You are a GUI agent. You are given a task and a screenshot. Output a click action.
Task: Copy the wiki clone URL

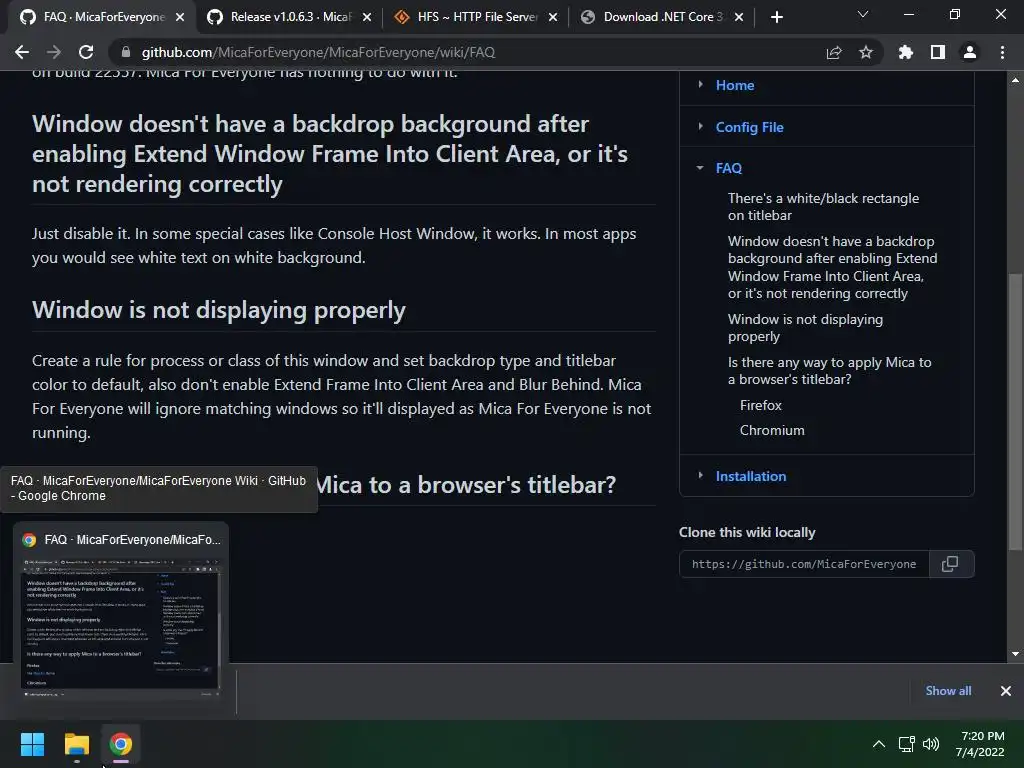pyautogui.click(x=950, y=564)
